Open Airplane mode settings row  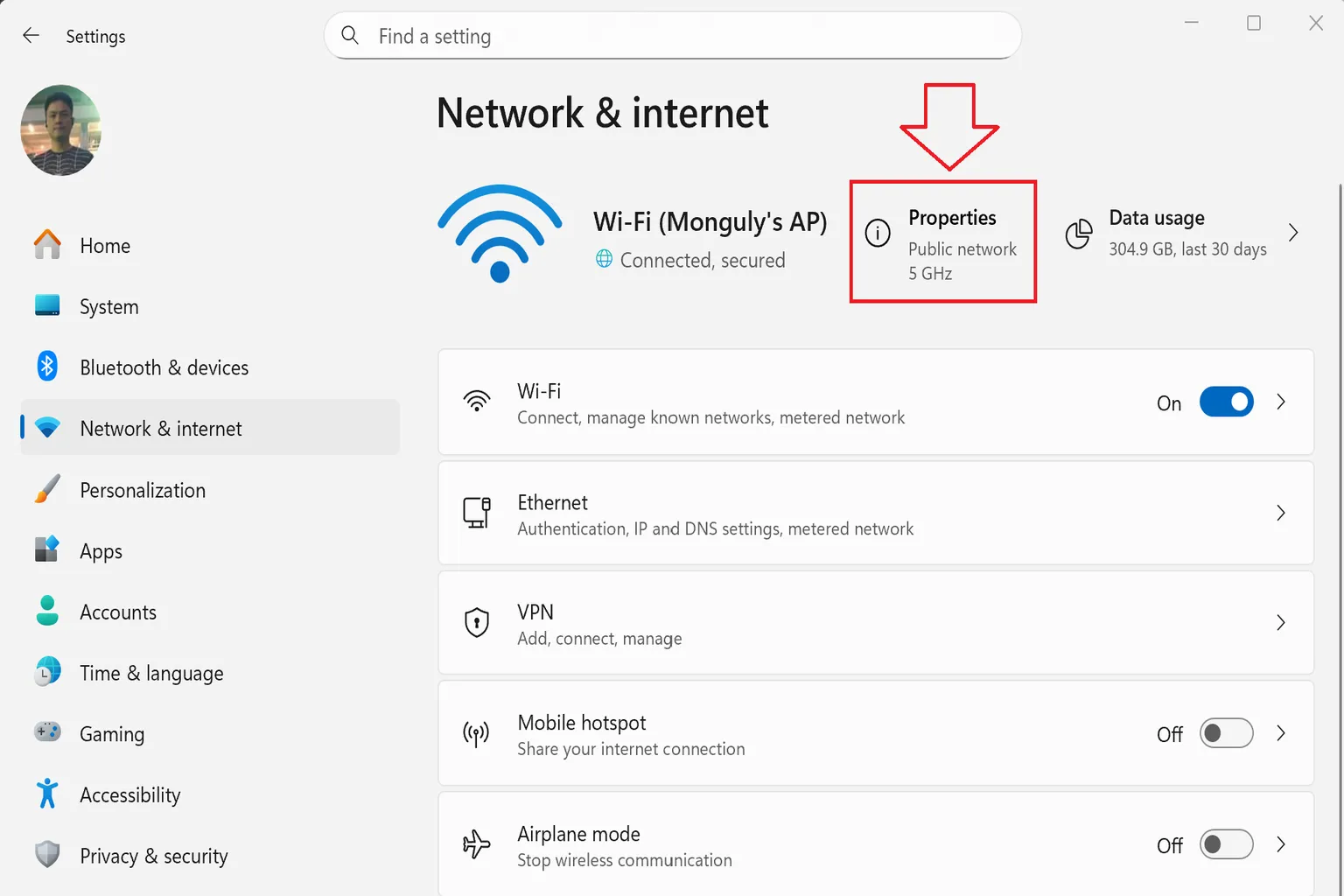coord(876,843)
